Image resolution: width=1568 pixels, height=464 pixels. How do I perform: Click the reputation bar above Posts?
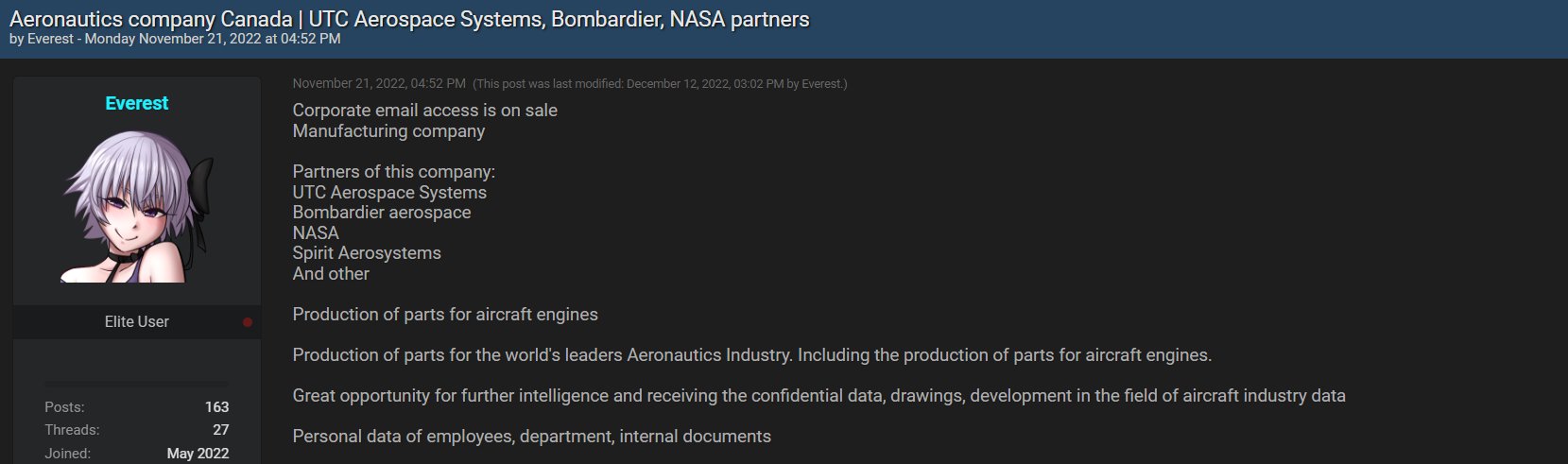(137, 383)
